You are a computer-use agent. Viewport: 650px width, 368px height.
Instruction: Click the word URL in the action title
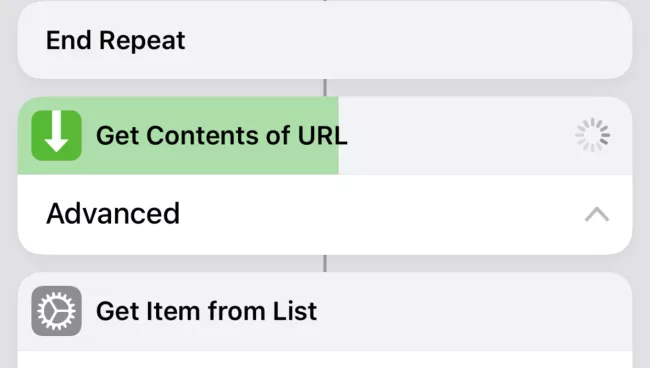click(x=323, y=135)
